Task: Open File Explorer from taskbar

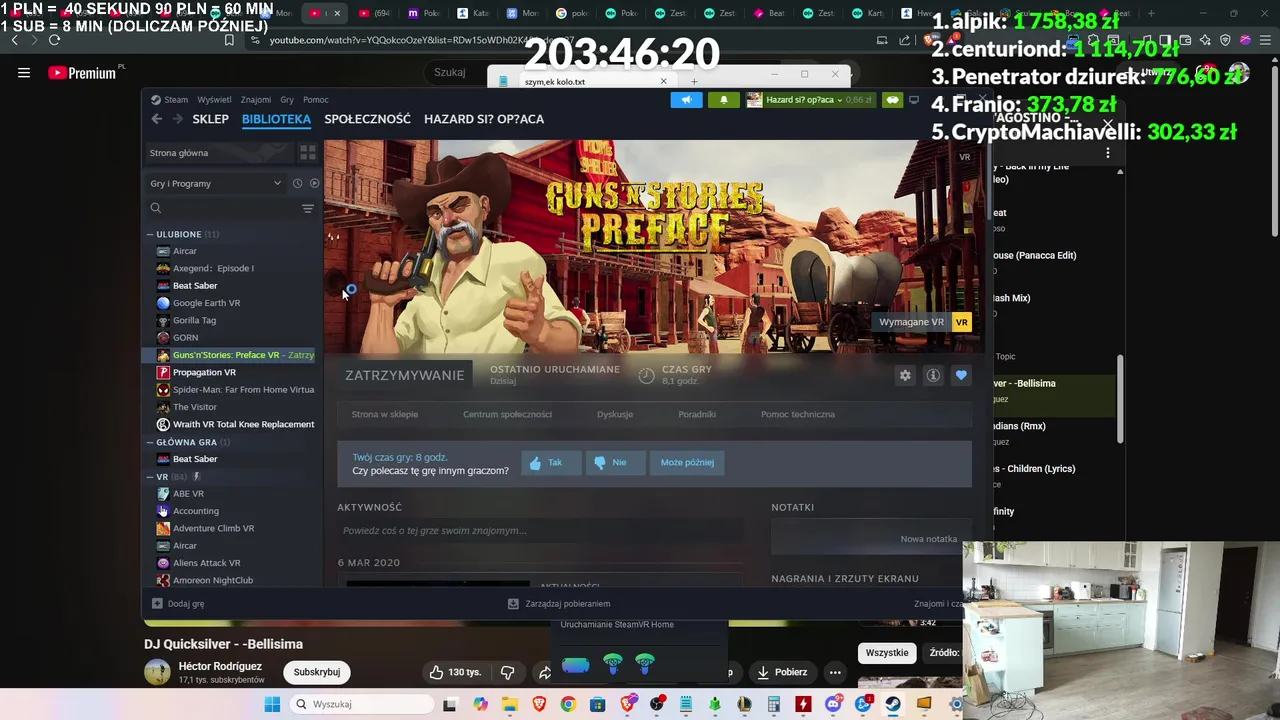Action: click(510, 704)
